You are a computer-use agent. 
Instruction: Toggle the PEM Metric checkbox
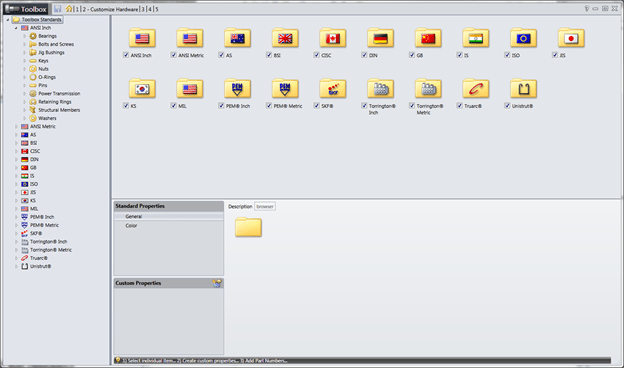click(x=269, y=105)
